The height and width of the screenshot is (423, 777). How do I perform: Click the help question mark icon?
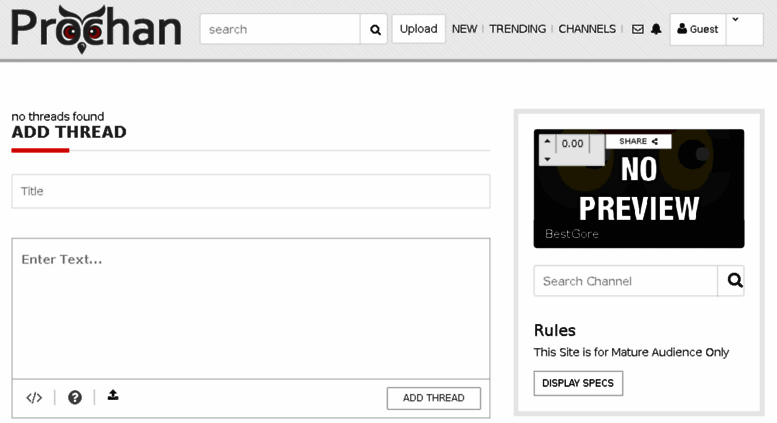75,398
